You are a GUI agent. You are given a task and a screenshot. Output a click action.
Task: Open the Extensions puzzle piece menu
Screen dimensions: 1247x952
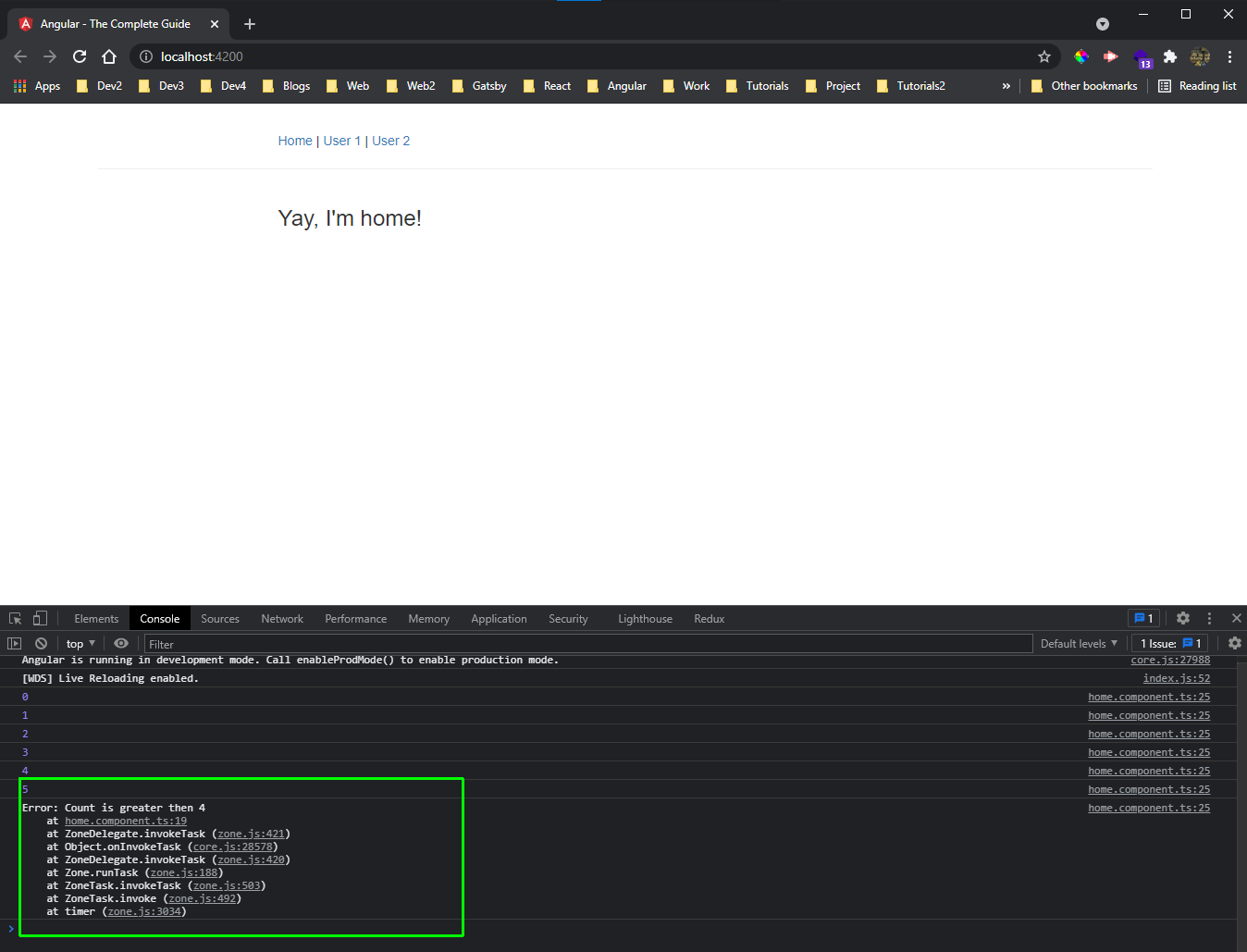pos(1170,56)
